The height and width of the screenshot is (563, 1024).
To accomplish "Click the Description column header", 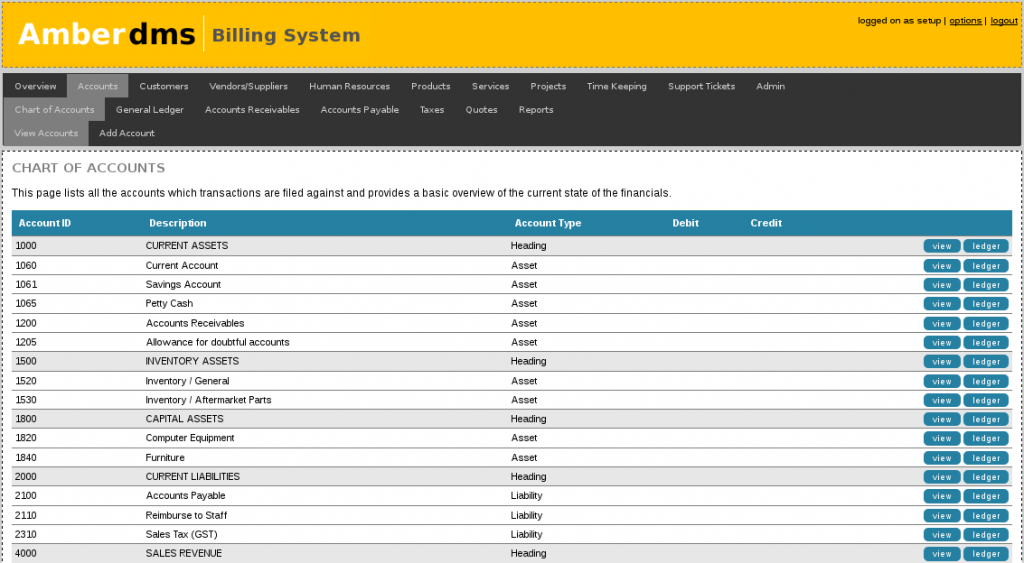I will point(178,223).
